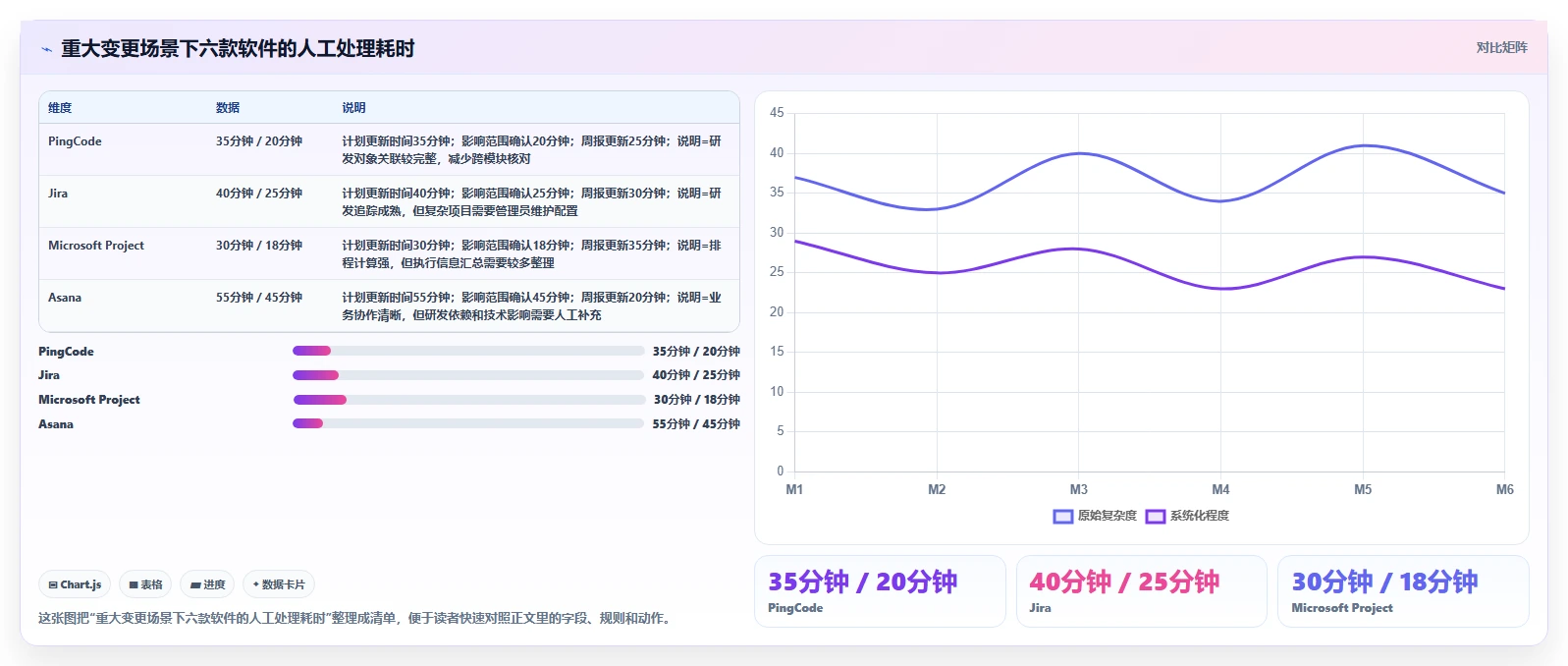
Task: Toggle the 系统化程度 legend swatch
Action: pyautogui.click(x=1155, y=516)
